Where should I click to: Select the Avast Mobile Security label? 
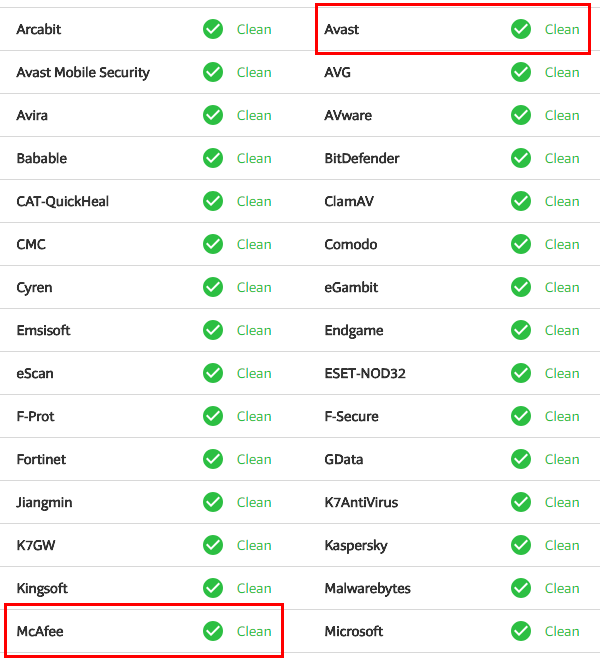pos(83,72)
